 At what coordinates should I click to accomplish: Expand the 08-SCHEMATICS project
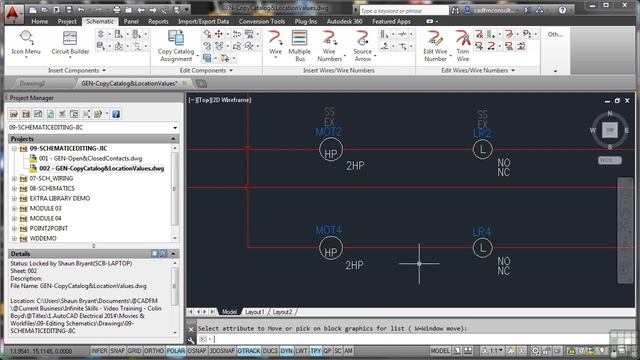pyautogui.click(x=14, y=189)
